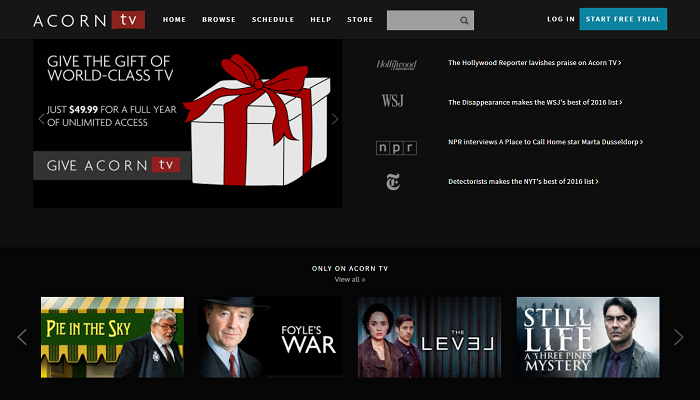Open the Foyle's War thumbnail
The height and width of the screenshot is (400, 700).
coord(271,337)
